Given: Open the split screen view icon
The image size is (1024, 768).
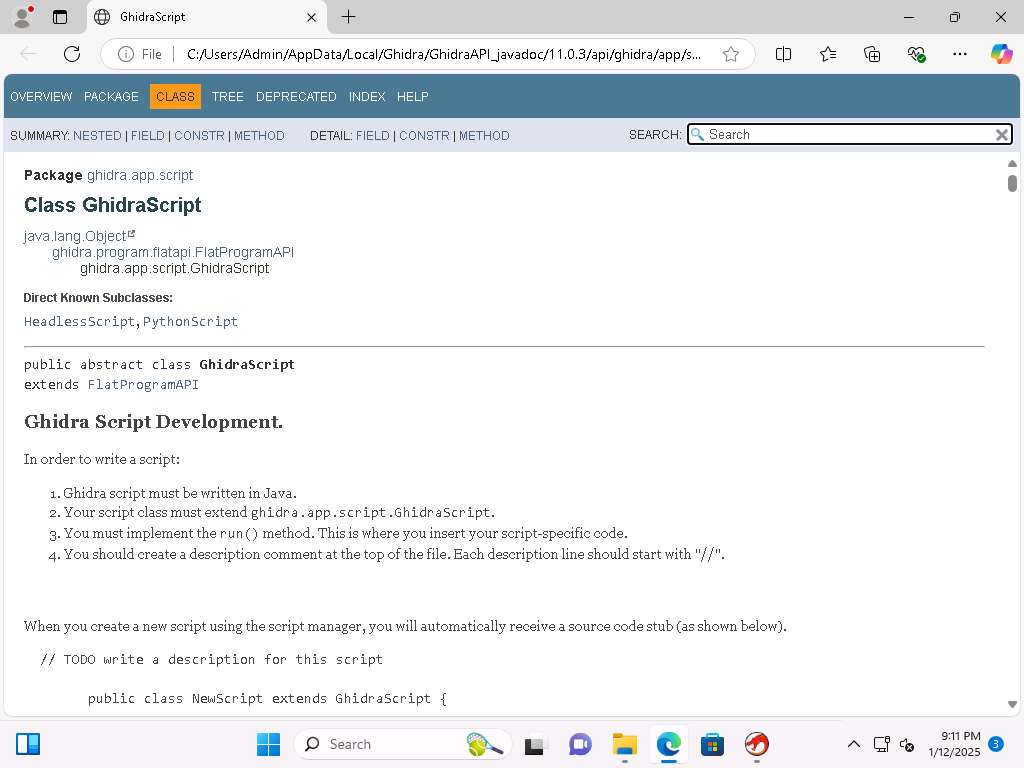Looking at the screenshot, I should pos(784,54).
